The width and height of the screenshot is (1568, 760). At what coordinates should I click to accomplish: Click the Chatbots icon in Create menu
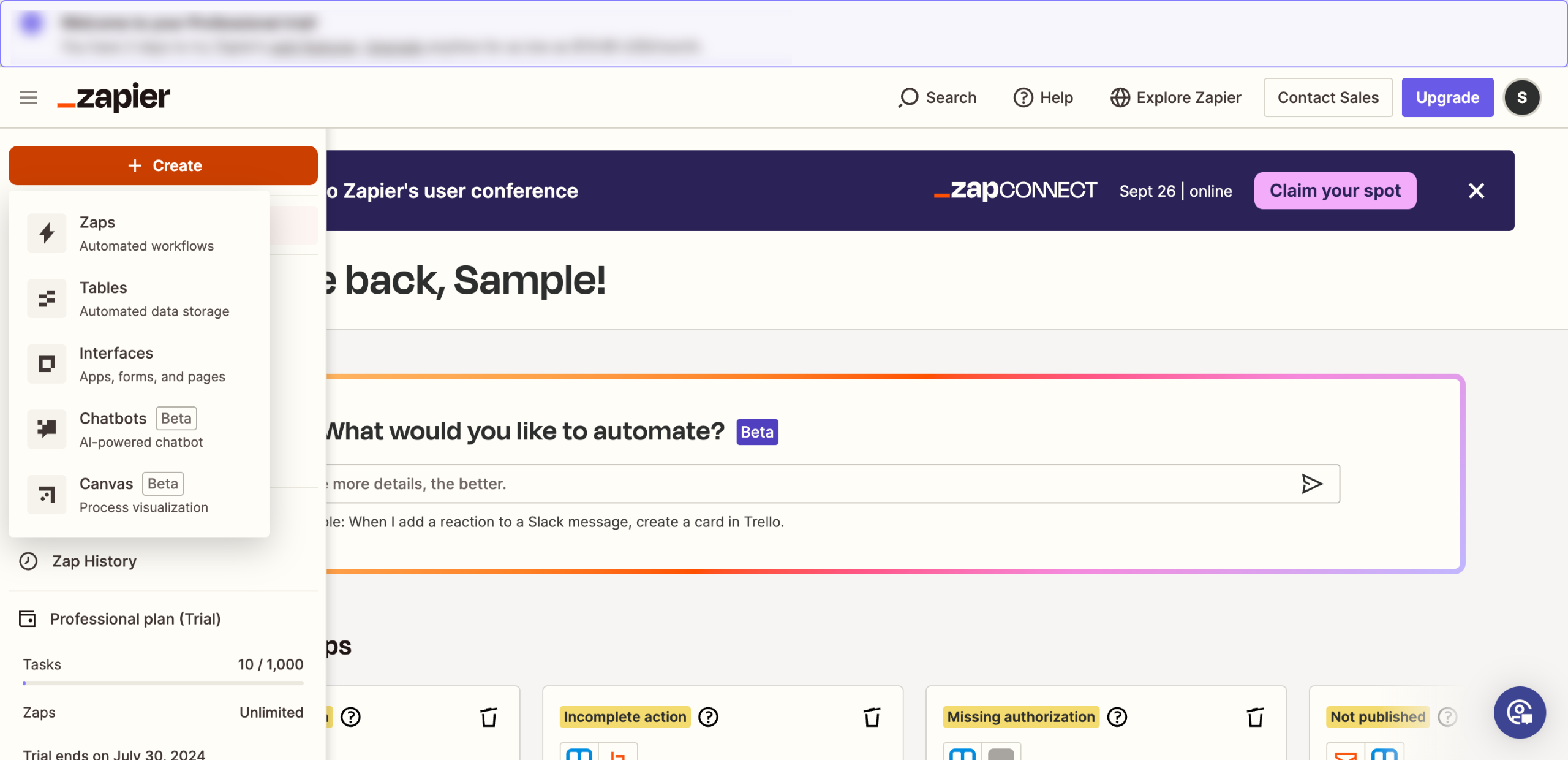pyautogui.click(x=47, y=429)
